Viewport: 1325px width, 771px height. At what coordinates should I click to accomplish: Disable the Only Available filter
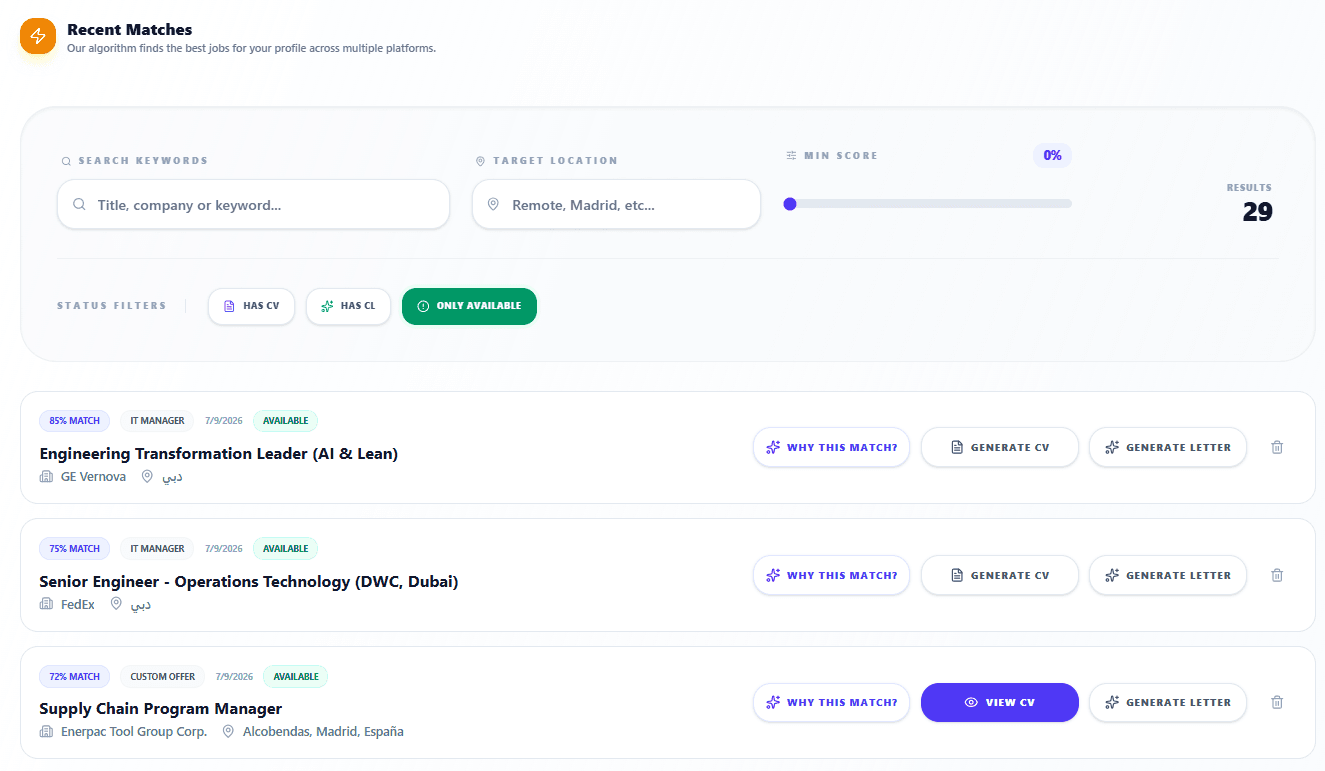click(x=469, y=306)
